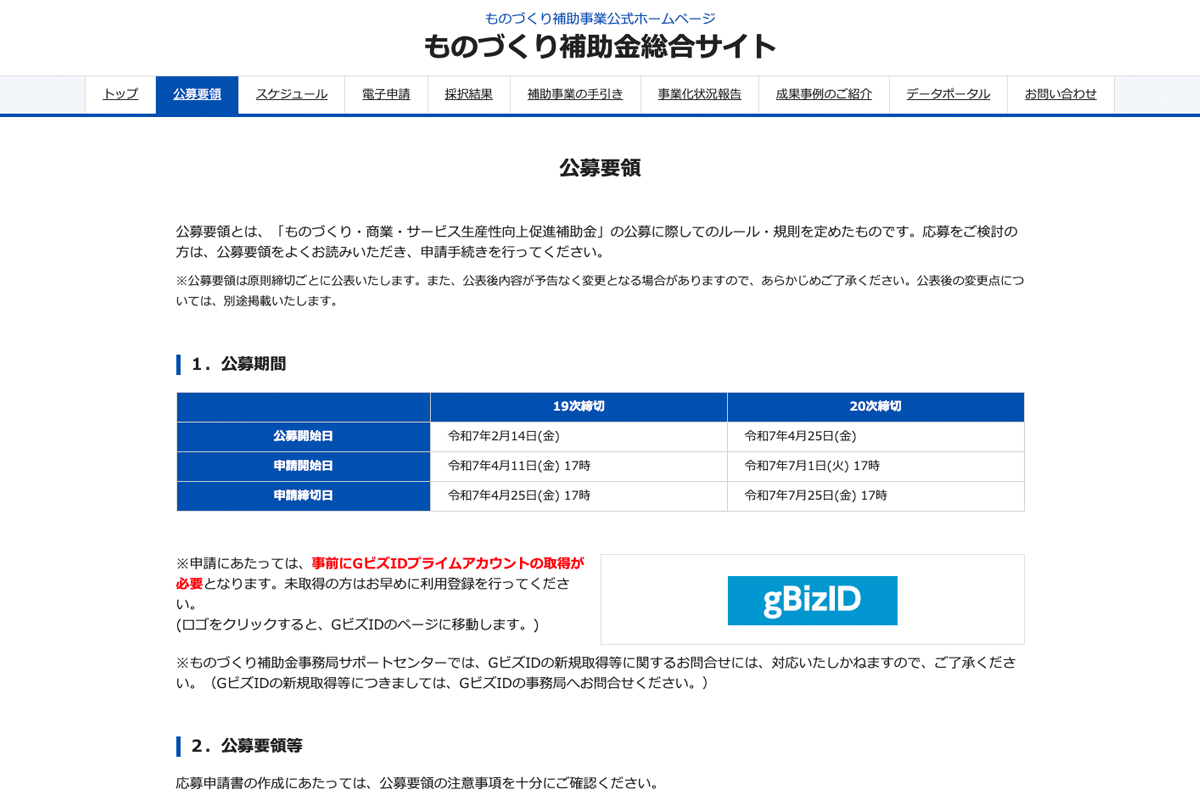
Task: Click the 令和7年4月11日(金) 17時 cell
Action: pyautogui.click(x=579, y=466)
